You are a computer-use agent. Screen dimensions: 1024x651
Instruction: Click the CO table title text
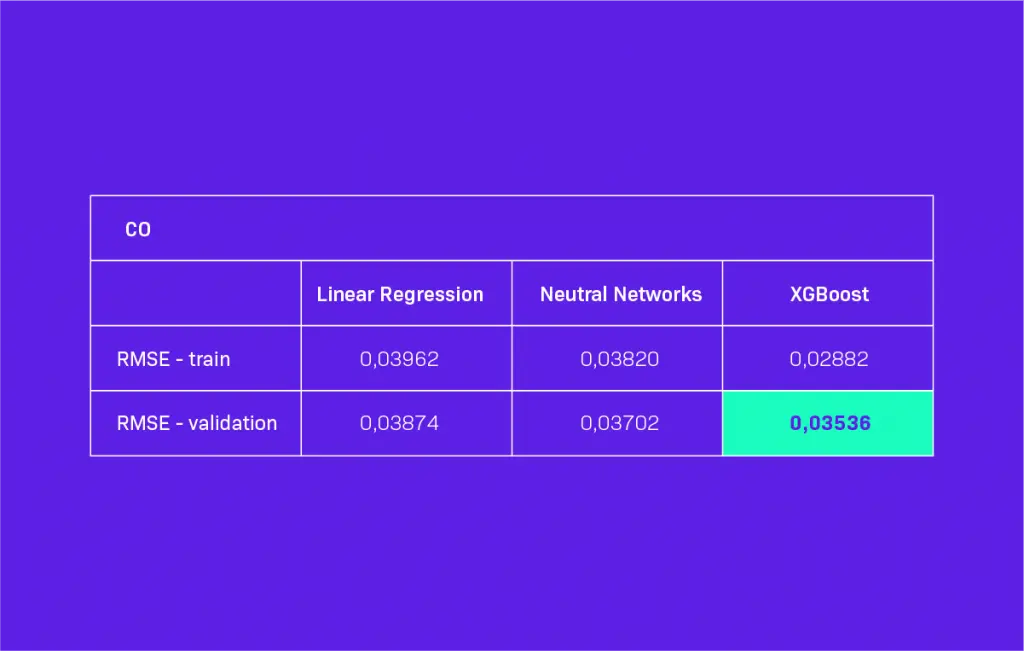[138, 230]
